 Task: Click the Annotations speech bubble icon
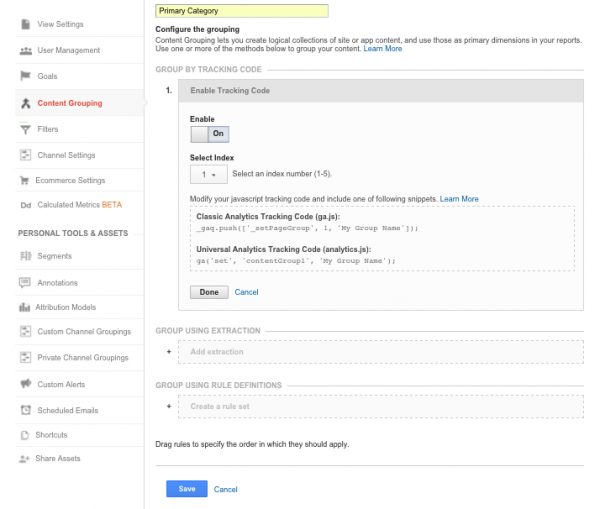point(25,283)
